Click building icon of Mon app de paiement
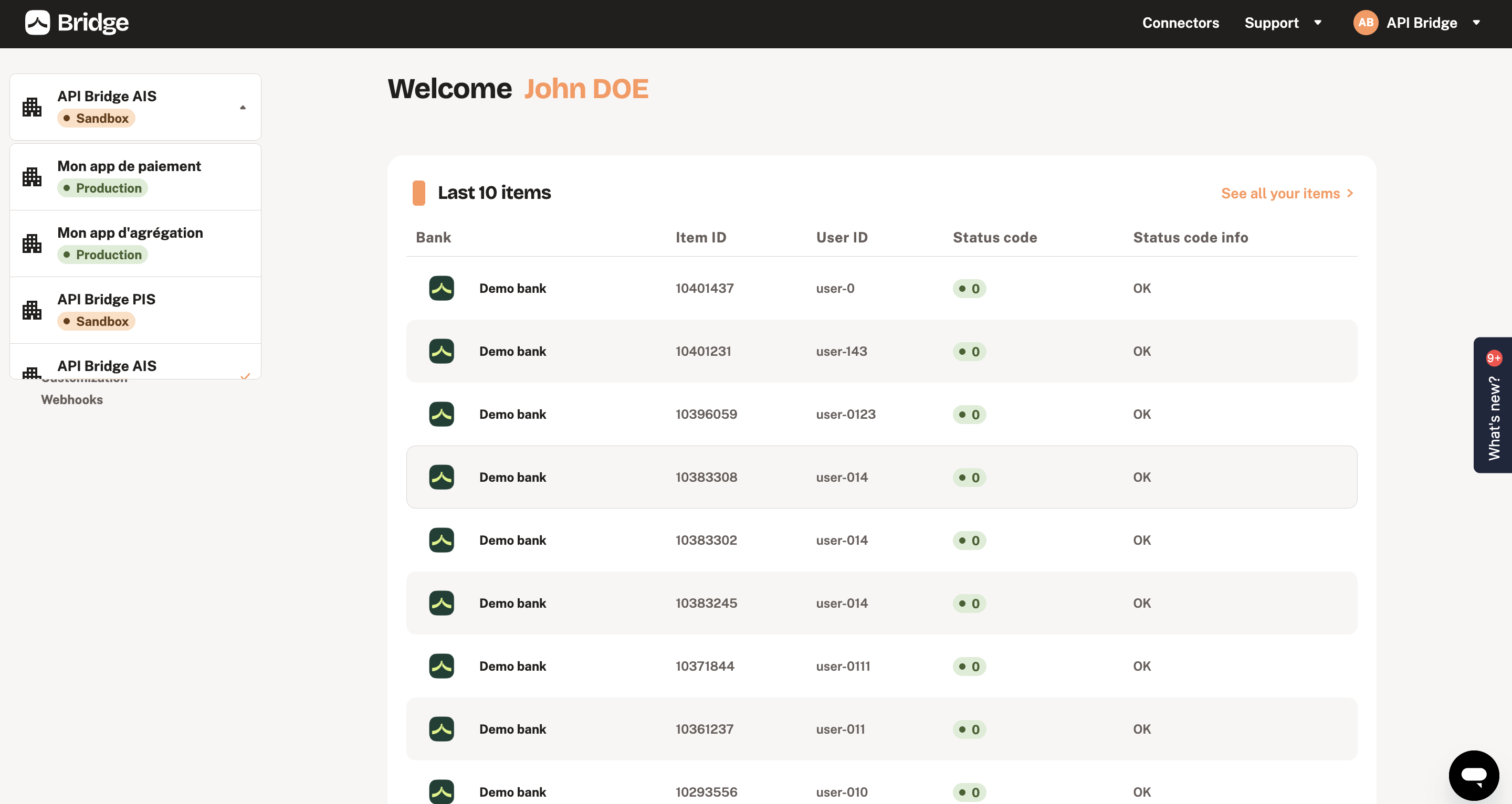 (31, 177)
